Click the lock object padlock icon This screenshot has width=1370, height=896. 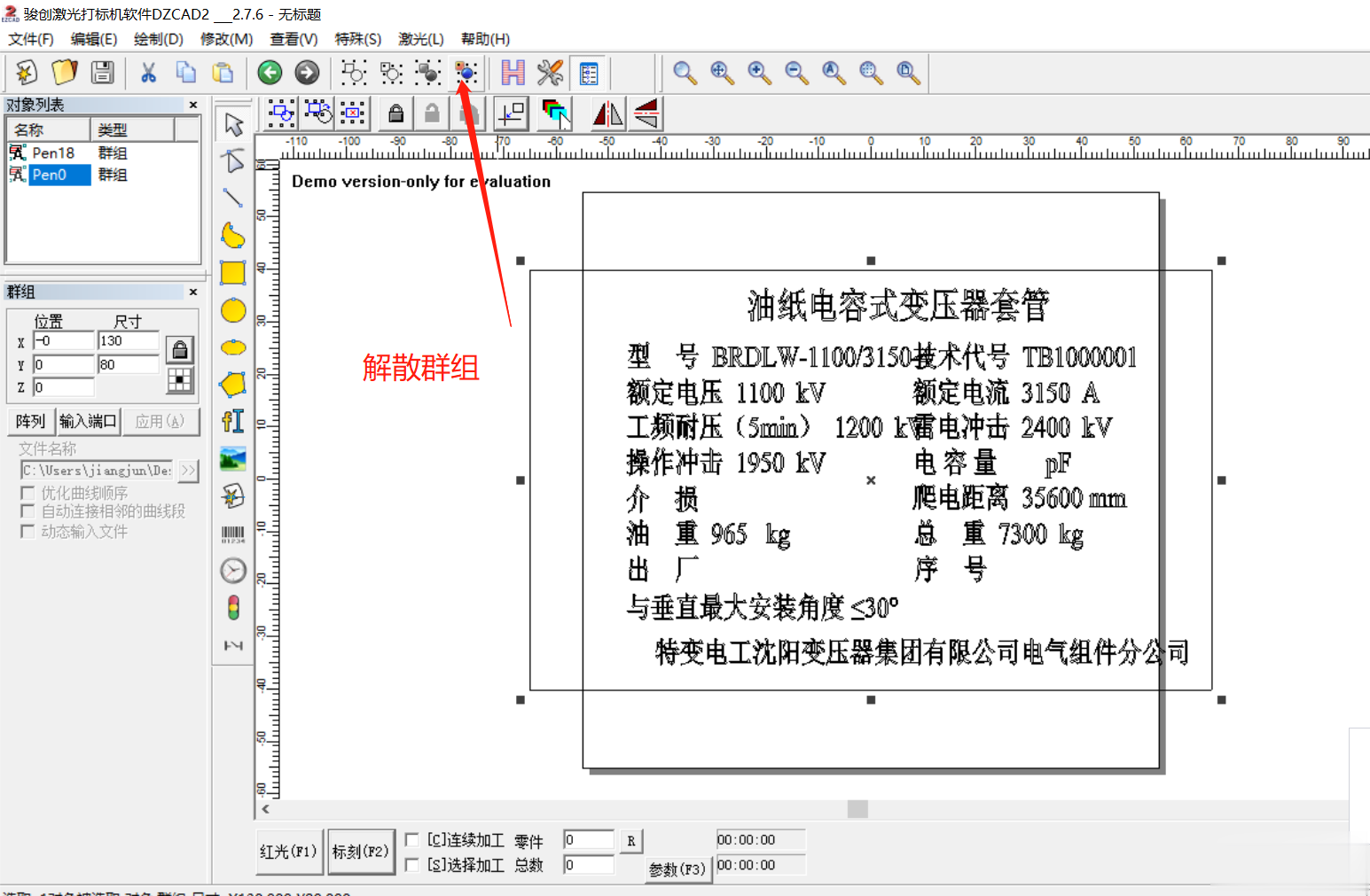pyautogui.click(x=396, y=113)
